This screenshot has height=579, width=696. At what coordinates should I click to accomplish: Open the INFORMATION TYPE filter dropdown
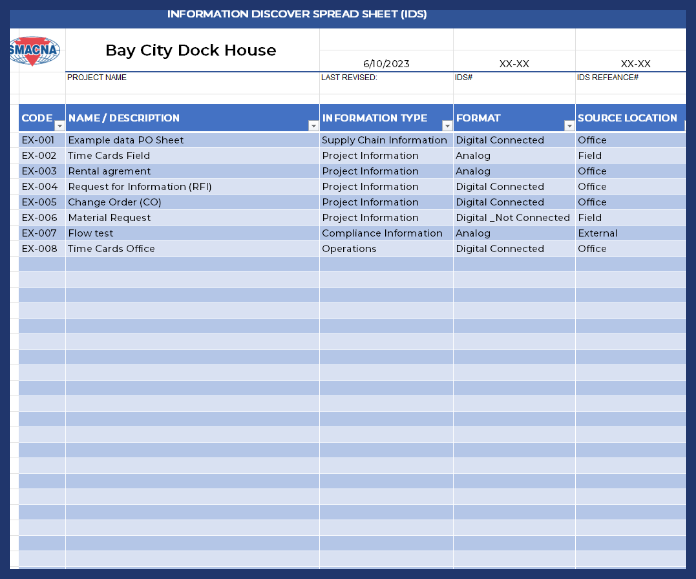click(x=447, y=126)
